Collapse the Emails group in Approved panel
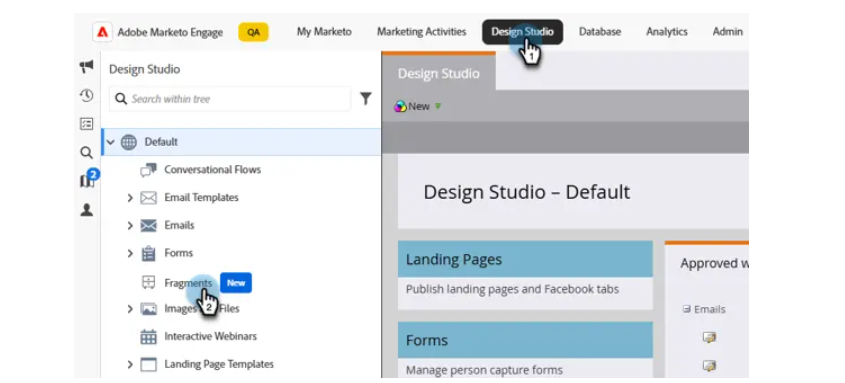 (x=686, y=309)
